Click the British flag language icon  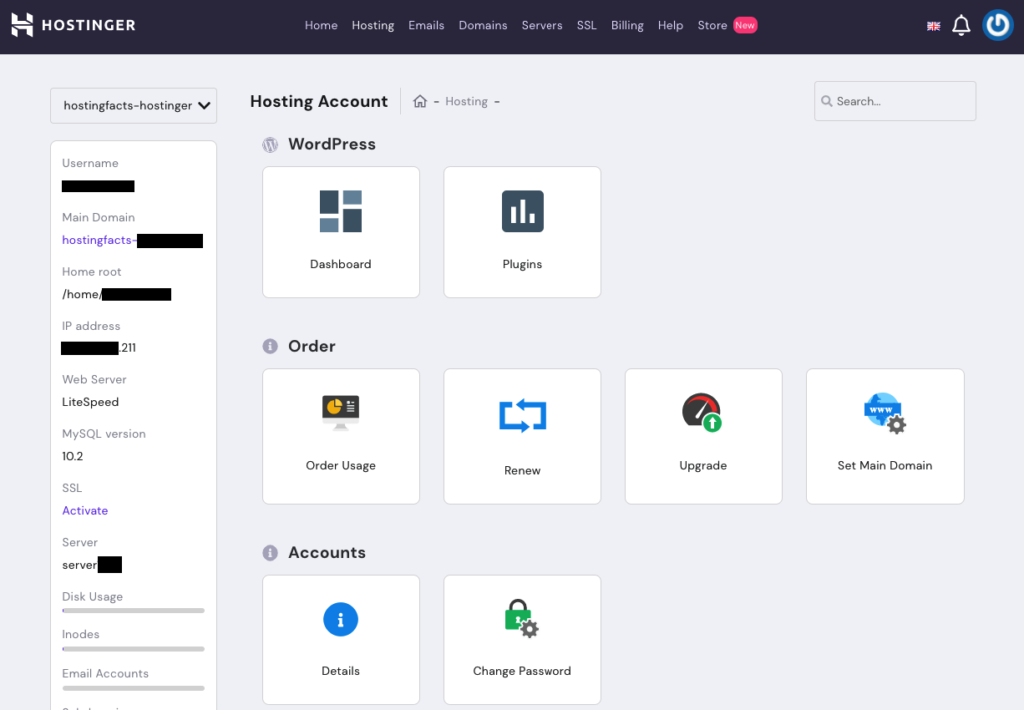point(933,25)
